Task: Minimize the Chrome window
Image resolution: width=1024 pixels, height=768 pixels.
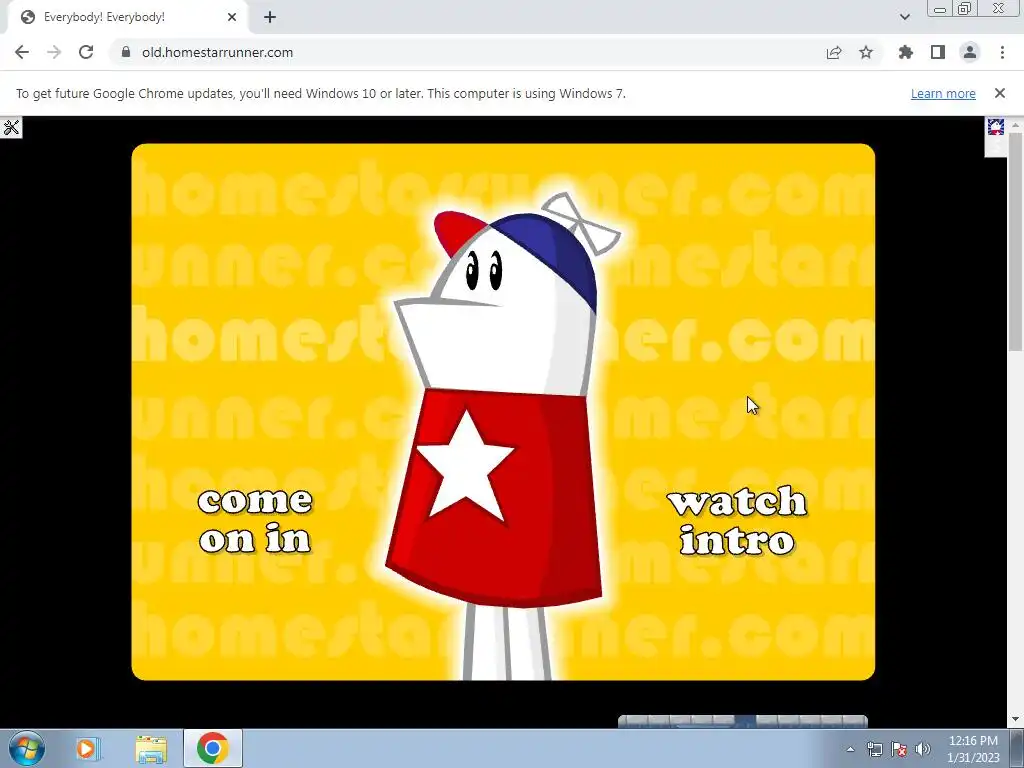Action: point(940,9)
